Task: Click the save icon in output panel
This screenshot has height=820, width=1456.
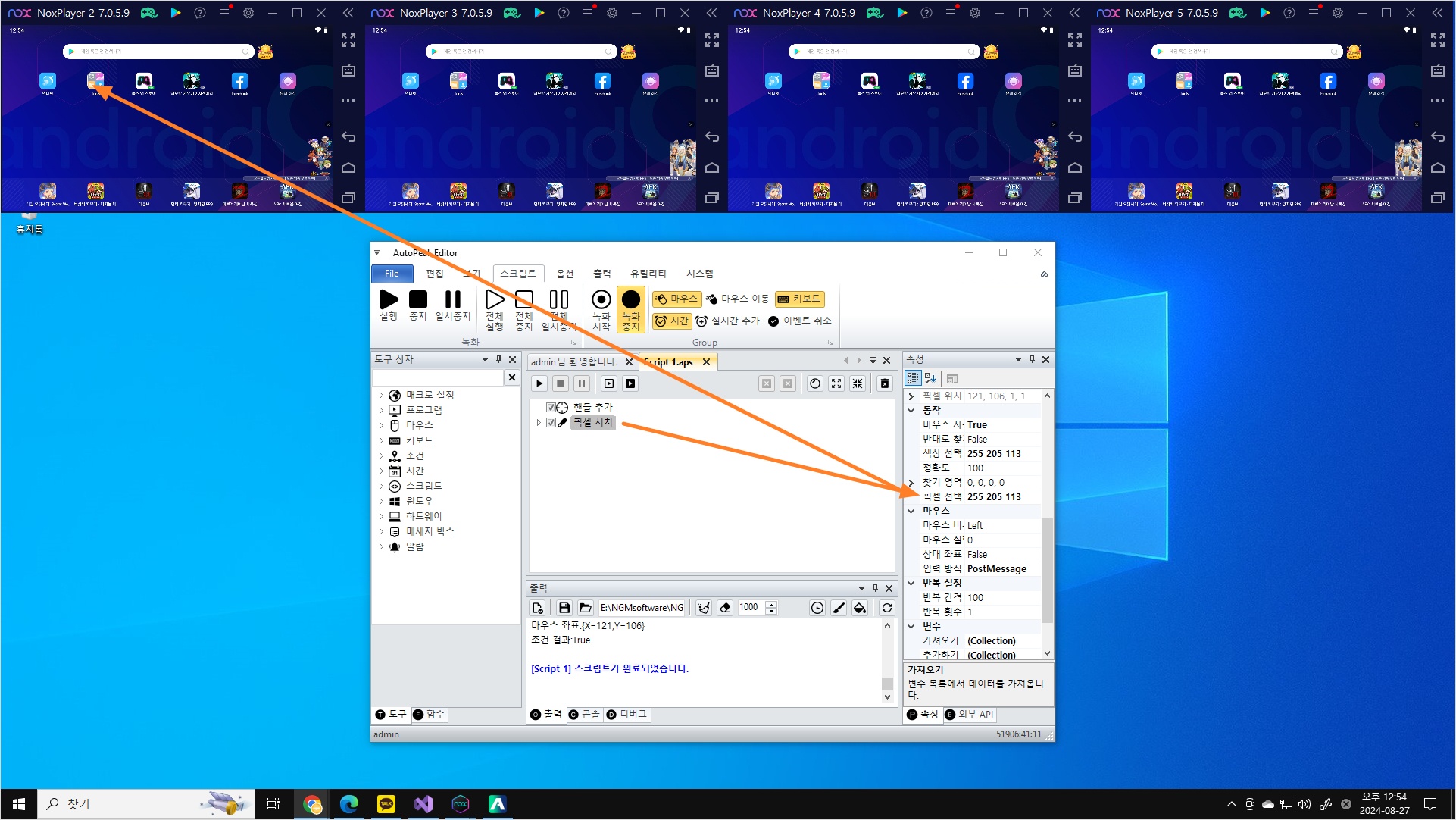Action: click(564, 608)
